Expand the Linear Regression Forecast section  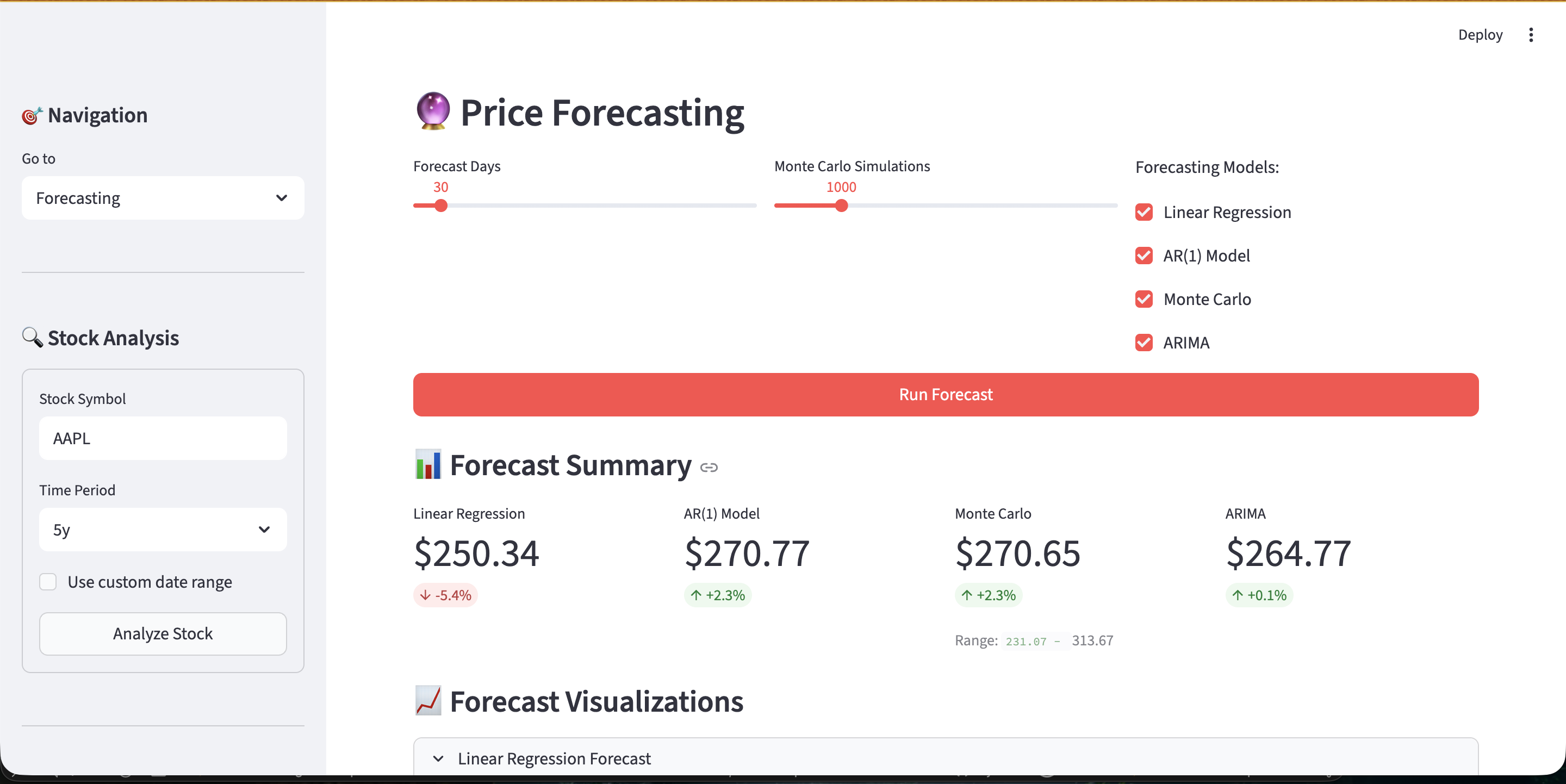[553, 758]
